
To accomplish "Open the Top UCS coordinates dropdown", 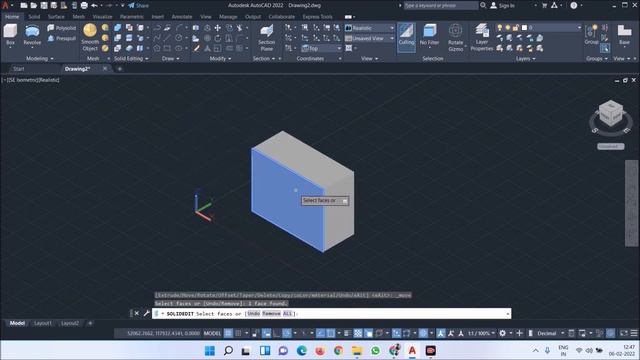I will (x=322, y=48).
